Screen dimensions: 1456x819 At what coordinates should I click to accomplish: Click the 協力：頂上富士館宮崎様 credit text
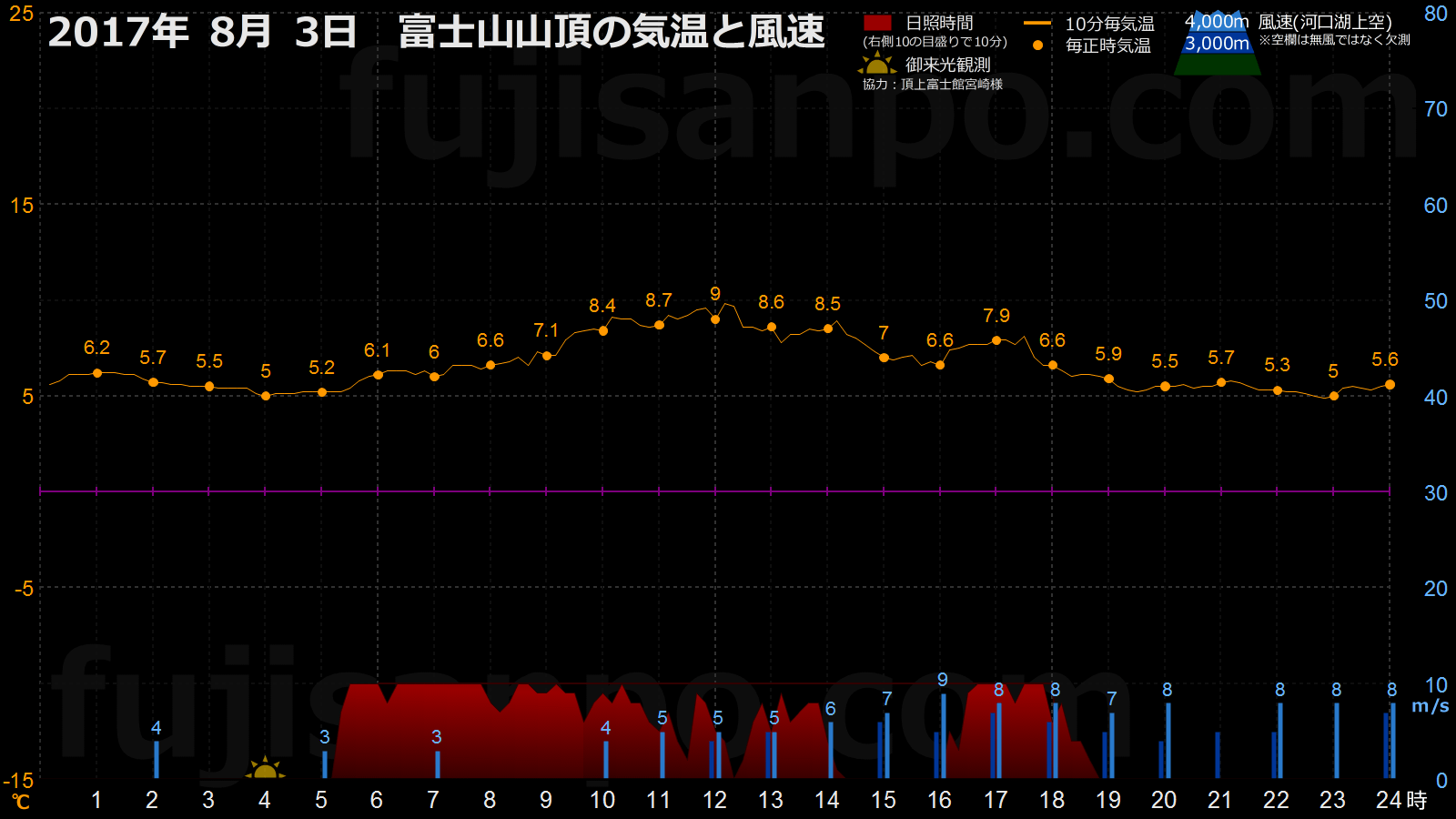point(933,85)
